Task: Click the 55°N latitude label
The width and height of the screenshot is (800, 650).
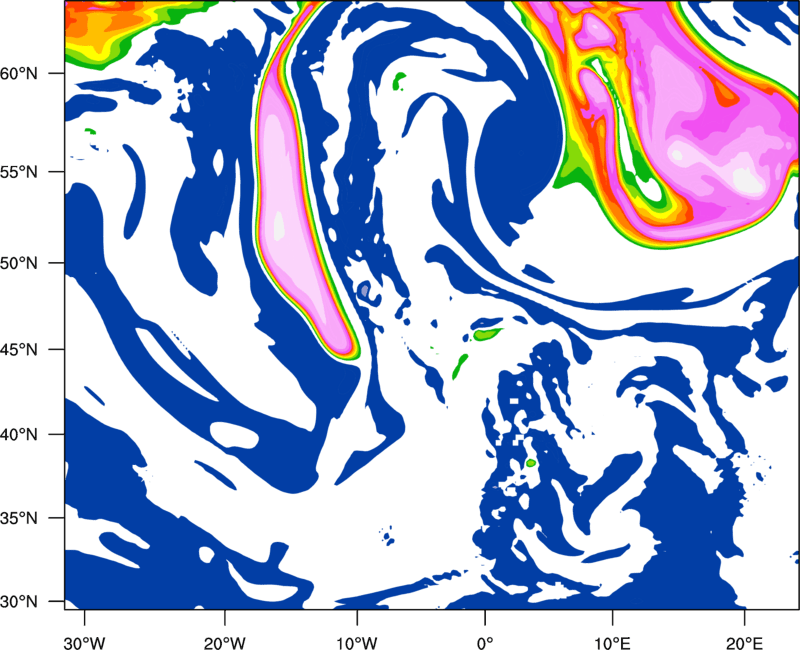Action: pos(19,172)
